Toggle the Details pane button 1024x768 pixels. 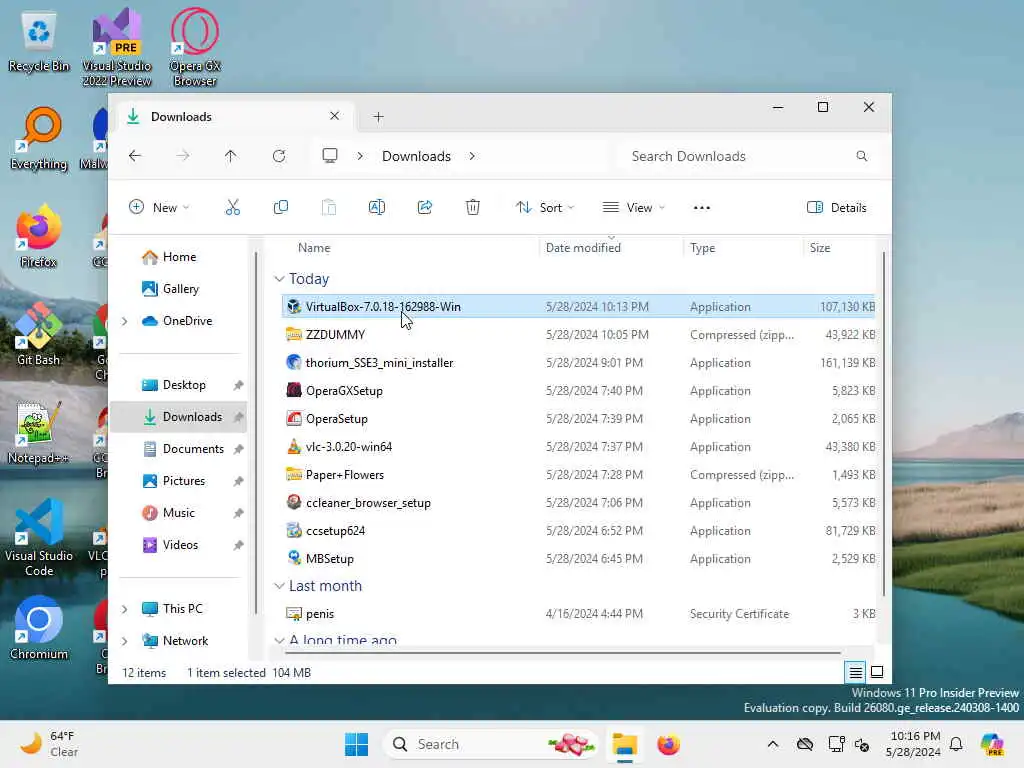837,208
